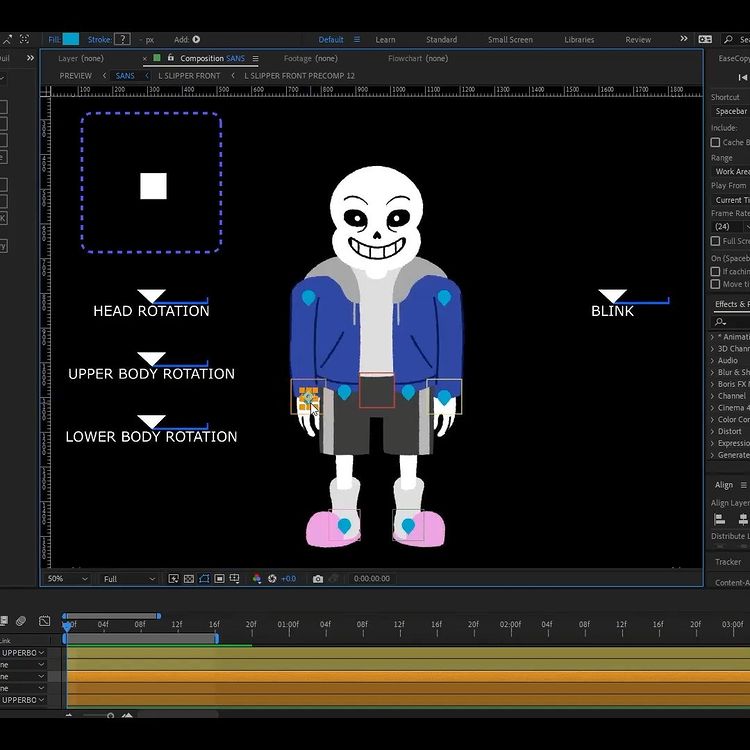Open the Work Area range dropdown

[x=732, y=171]
